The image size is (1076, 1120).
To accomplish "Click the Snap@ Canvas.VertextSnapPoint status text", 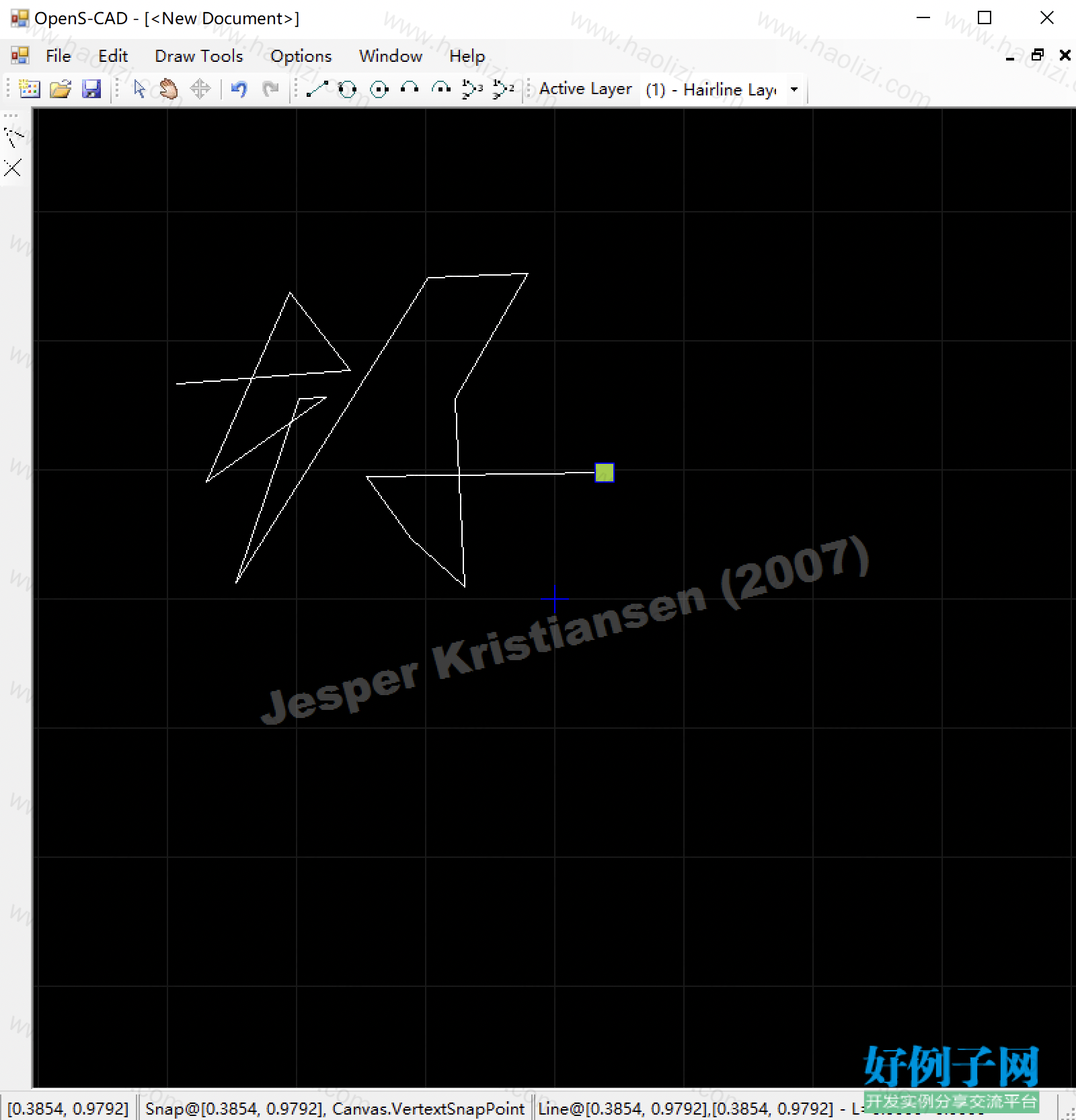I will (335, 1109).
